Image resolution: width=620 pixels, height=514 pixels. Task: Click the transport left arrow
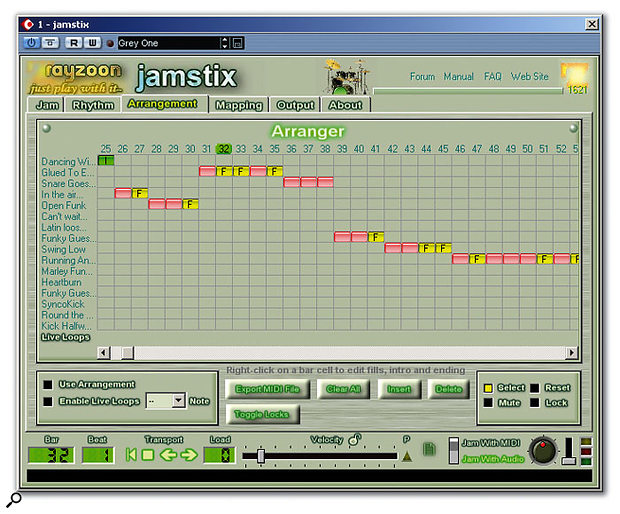pos(168,455)
